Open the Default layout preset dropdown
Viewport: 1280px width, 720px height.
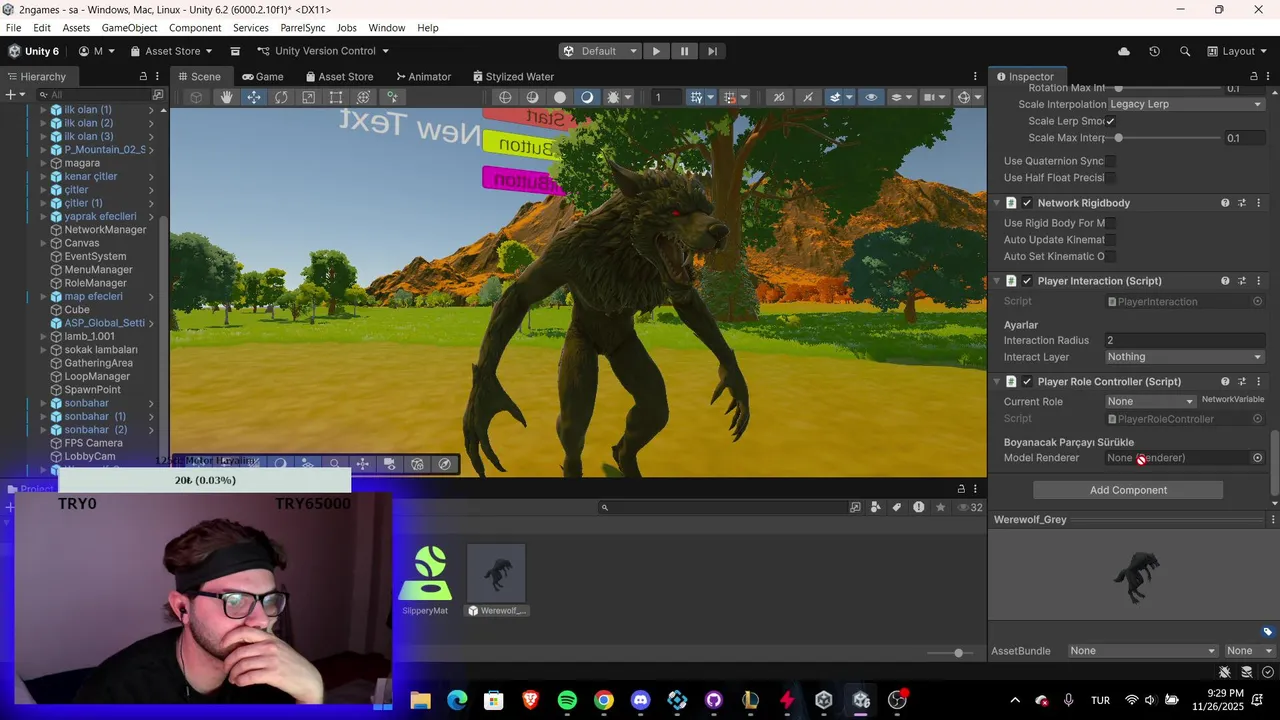(x=599, y=51)
